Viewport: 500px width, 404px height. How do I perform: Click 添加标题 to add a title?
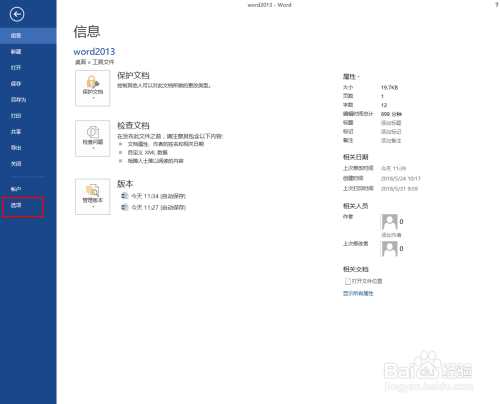point(391,123)
